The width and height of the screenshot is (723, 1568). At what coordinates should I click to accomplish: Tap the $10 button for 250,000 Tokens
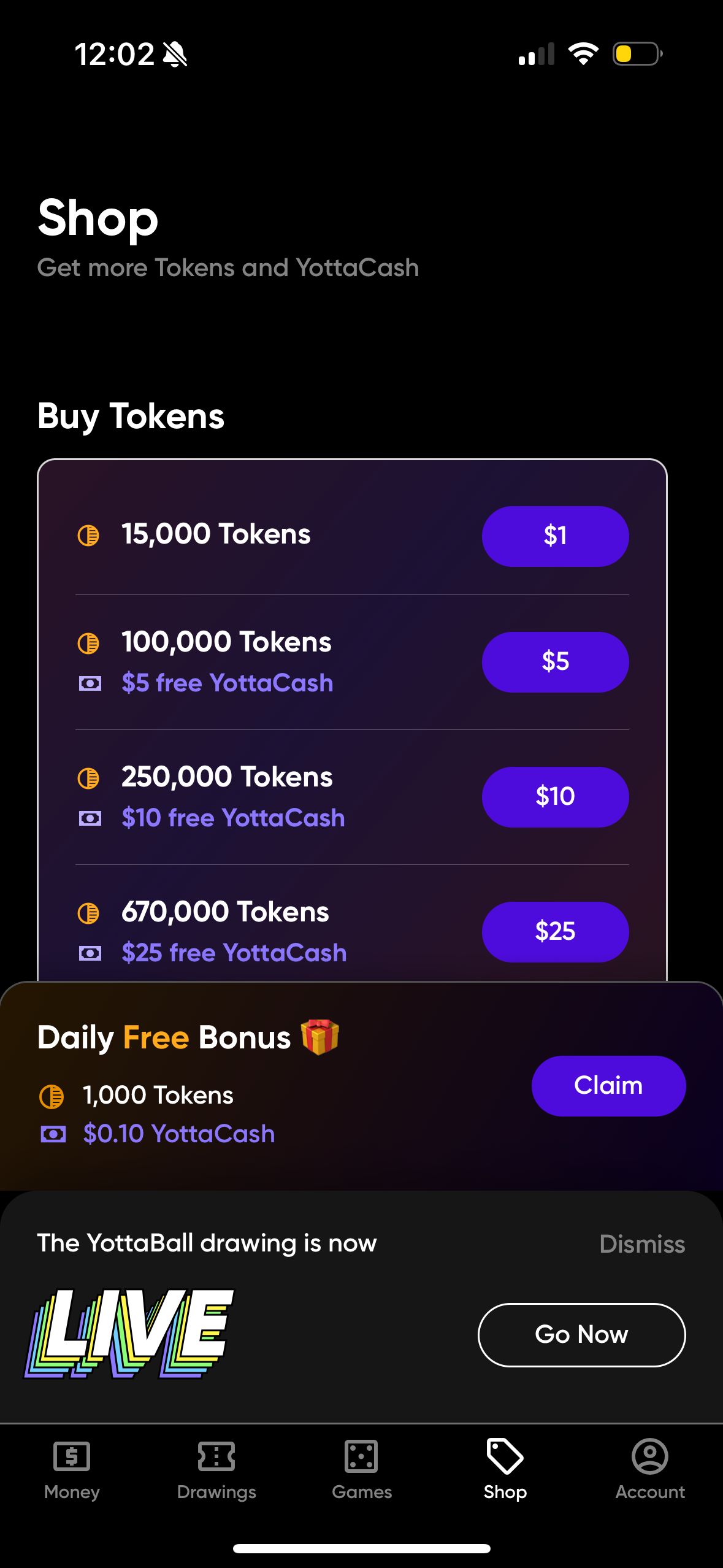click(x=555, y=796)
